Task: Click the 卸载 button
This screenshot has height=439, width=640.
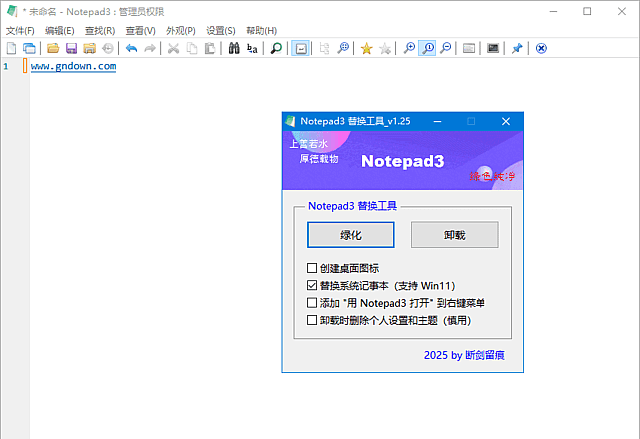Action: [455, 235]
